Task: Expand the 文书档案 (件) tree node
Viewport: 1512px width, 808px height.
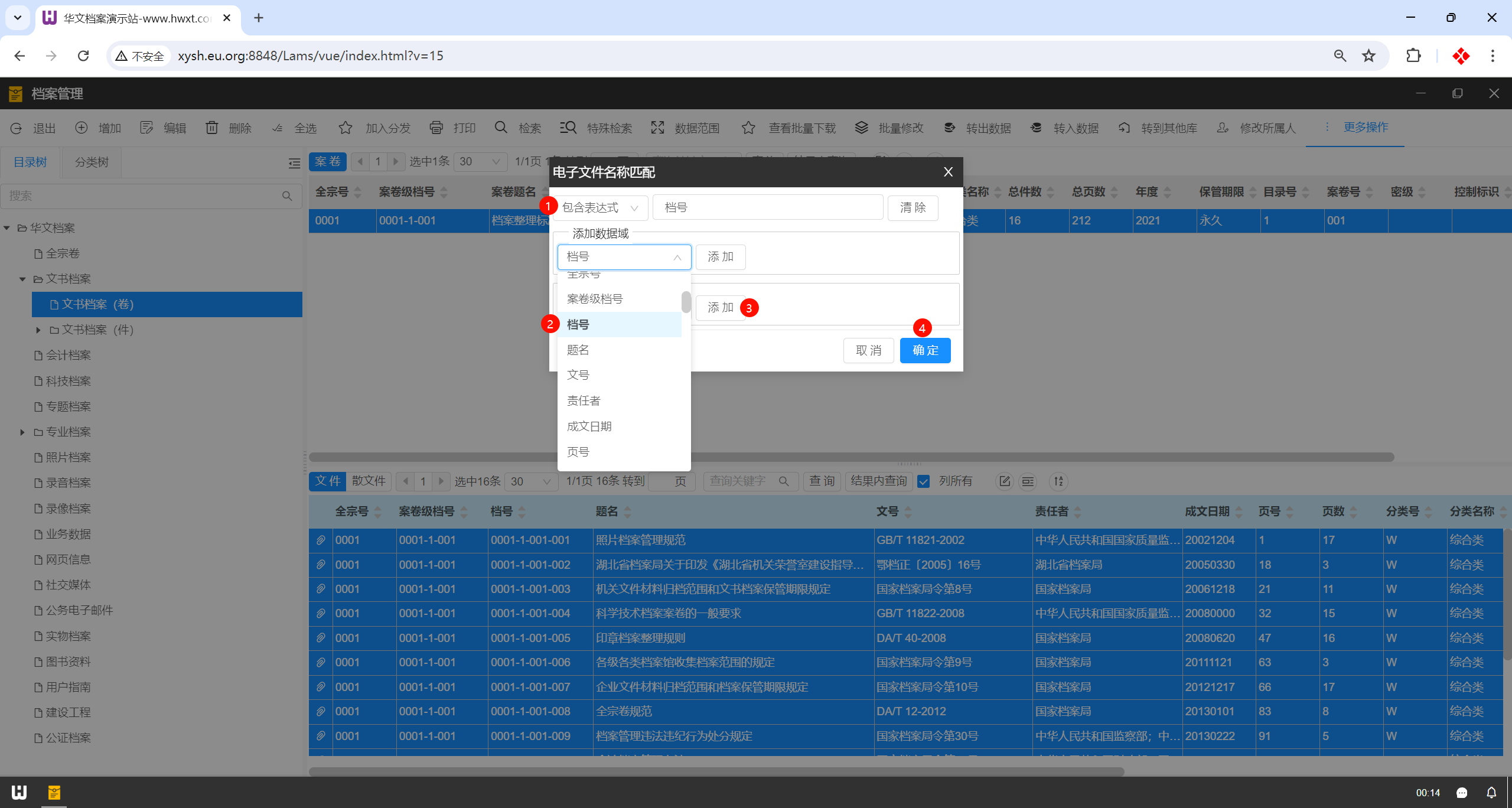Action: pyautogui.click(x=38, y=330)
